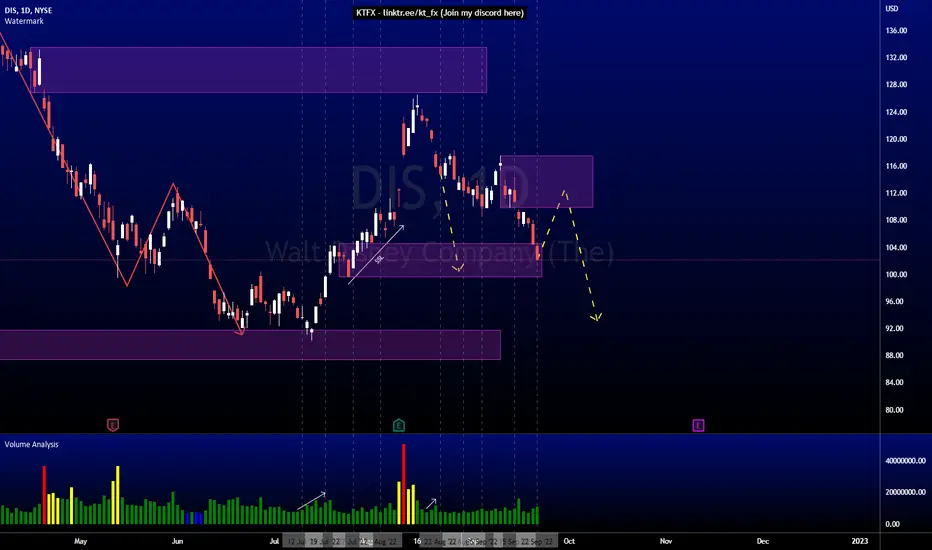Screen dimensions: 932x550
Task: Click the Oct label on time axis
Action: tap(569, 541)
